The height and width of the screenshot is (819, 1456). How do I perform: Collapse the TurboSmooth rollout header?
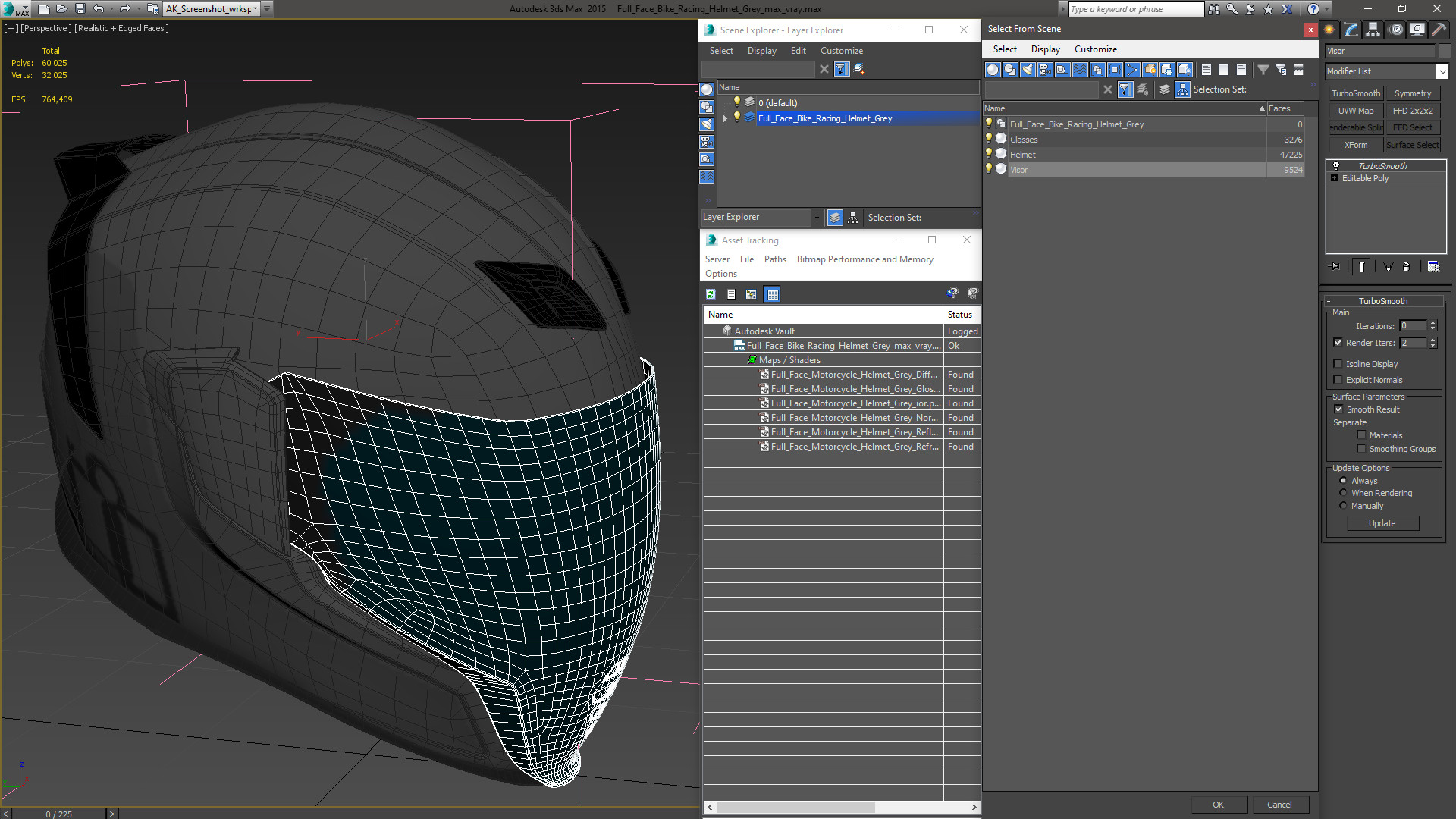pos(1382,301)
